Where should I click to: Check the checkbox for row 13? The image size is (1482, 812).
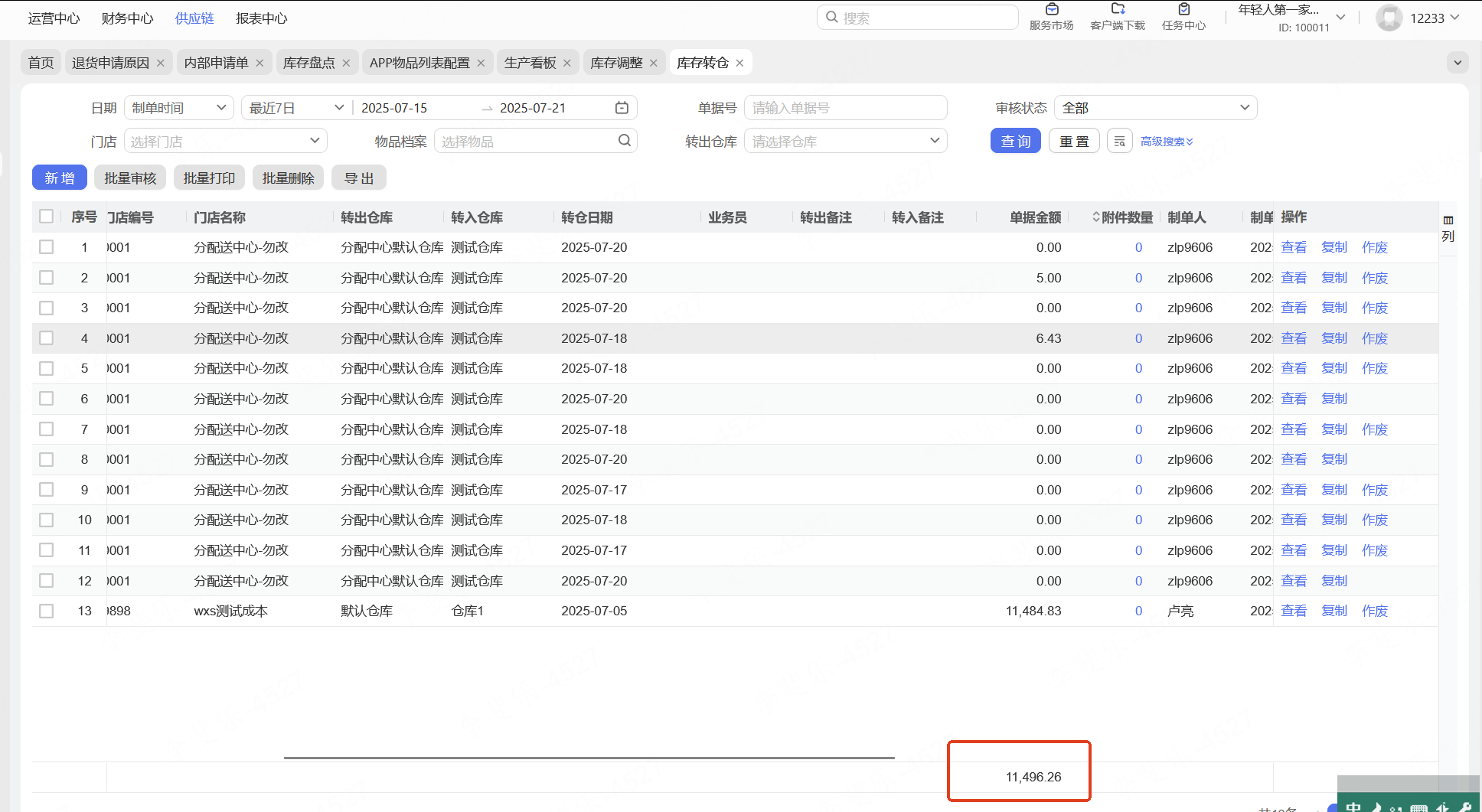click(47, 611)
